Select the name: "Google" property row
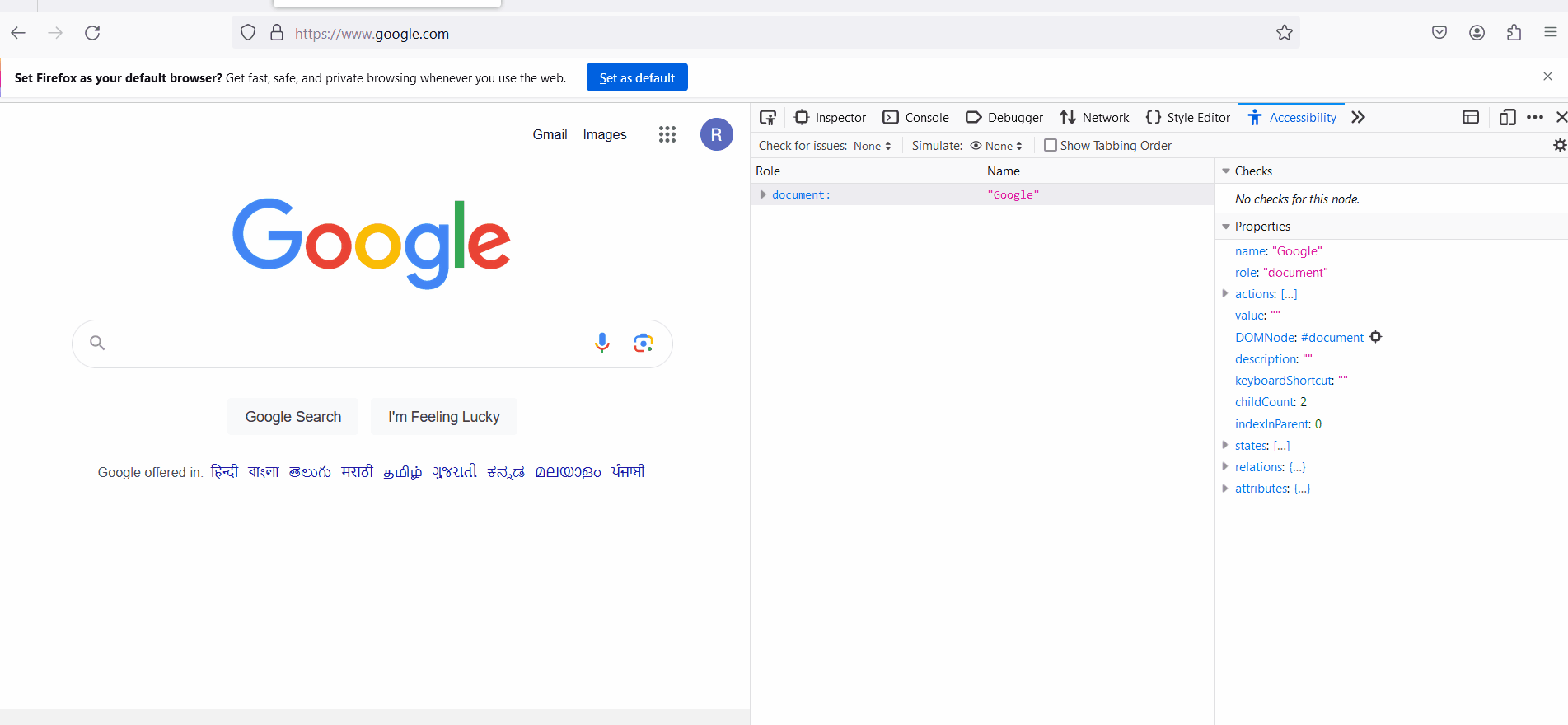 tap(1279, 251)
